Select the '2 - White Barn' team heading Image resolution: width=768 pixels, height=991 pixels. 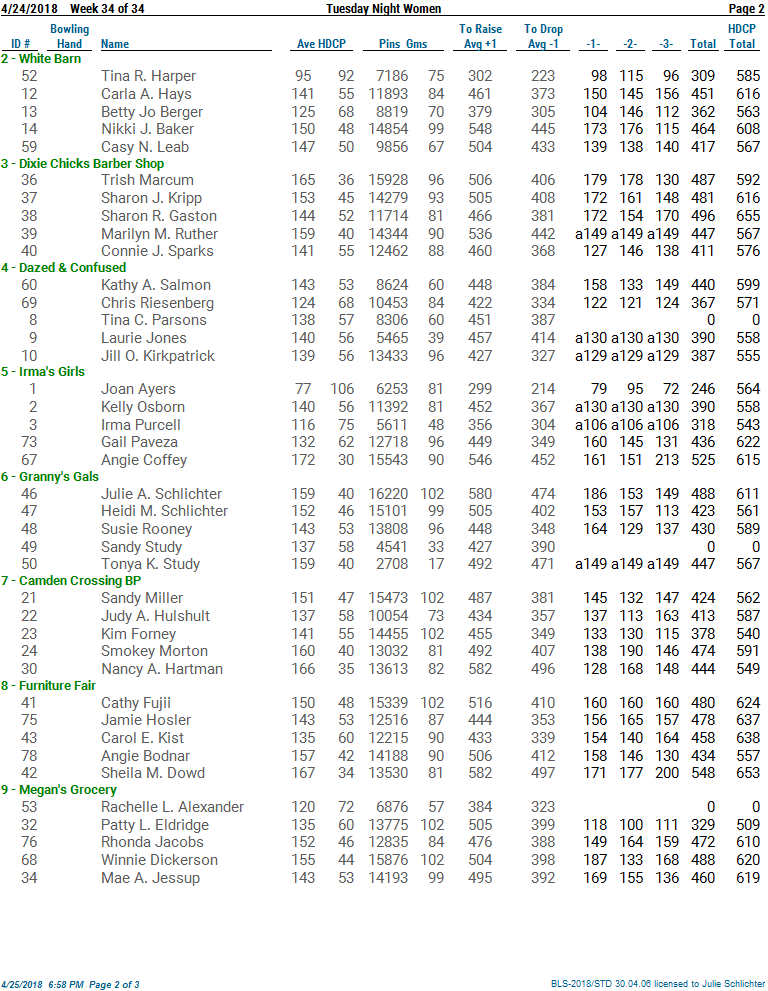pyautogui.click(x=41, y=59)
